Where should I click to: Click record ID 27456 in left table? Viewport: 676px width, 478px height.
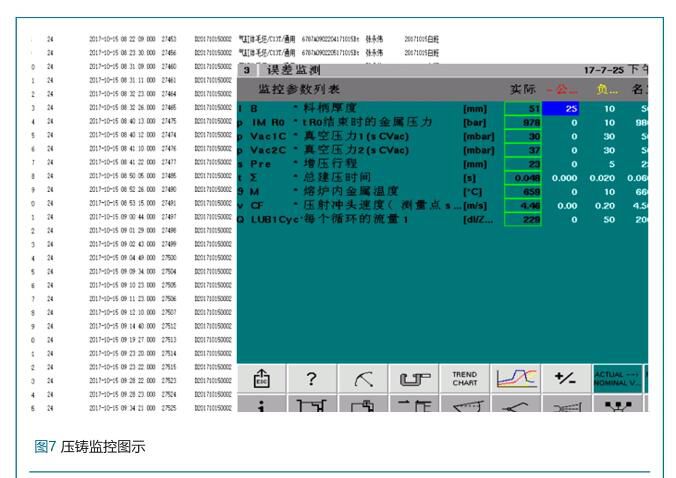point(169,53)
